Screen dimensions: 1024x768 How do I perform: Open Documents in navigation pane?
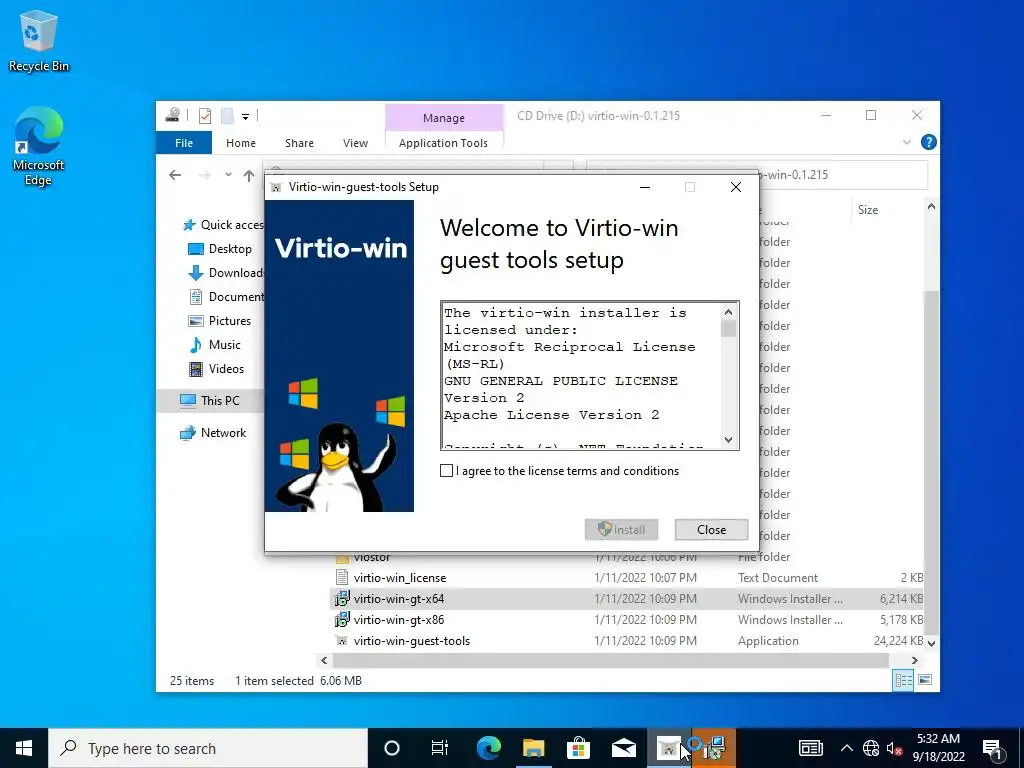click(226, 296)
